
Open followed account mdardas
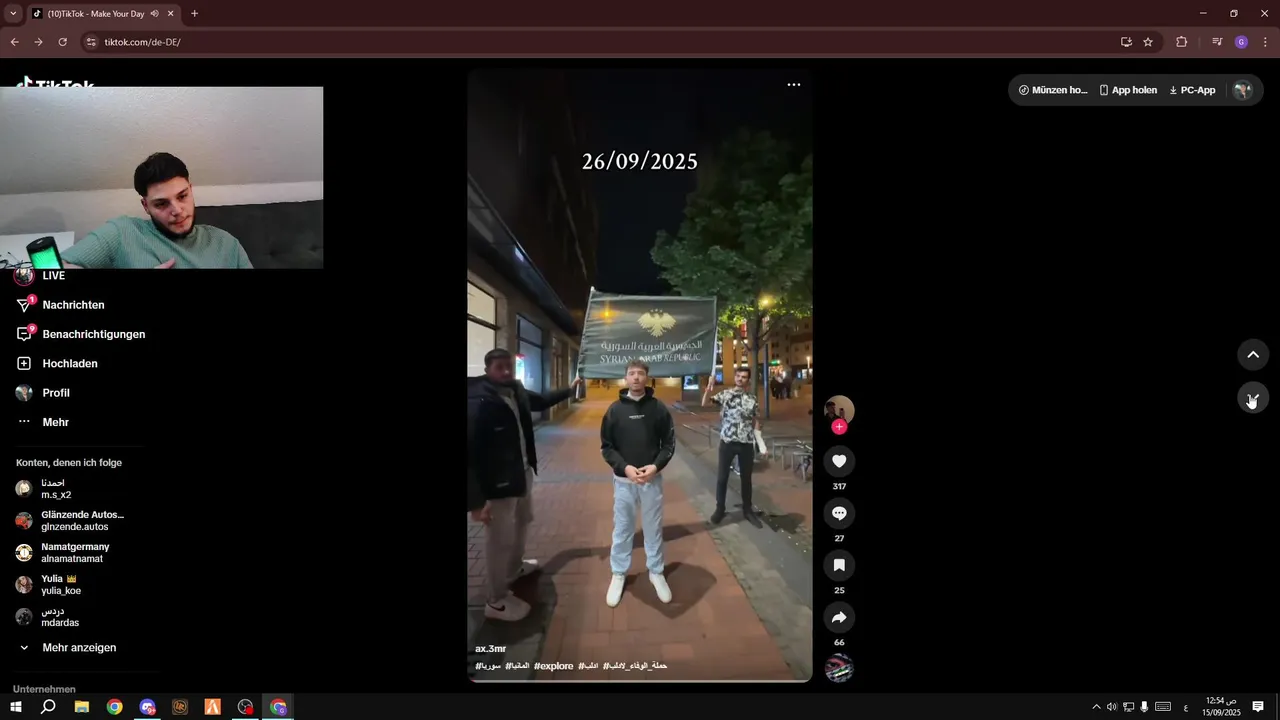coord(60,617)
